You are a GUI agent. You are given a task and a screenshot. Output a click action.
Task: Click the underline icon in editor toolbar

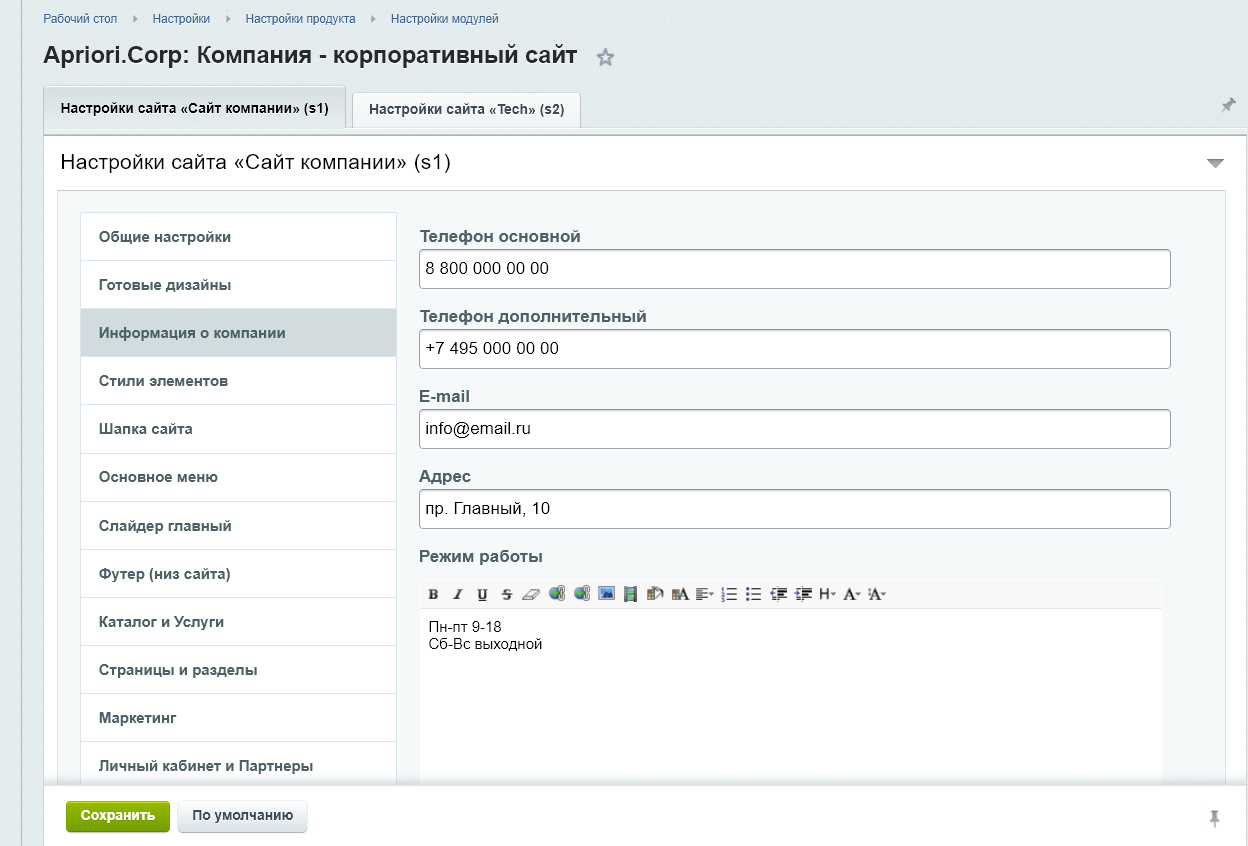[482, 594]
